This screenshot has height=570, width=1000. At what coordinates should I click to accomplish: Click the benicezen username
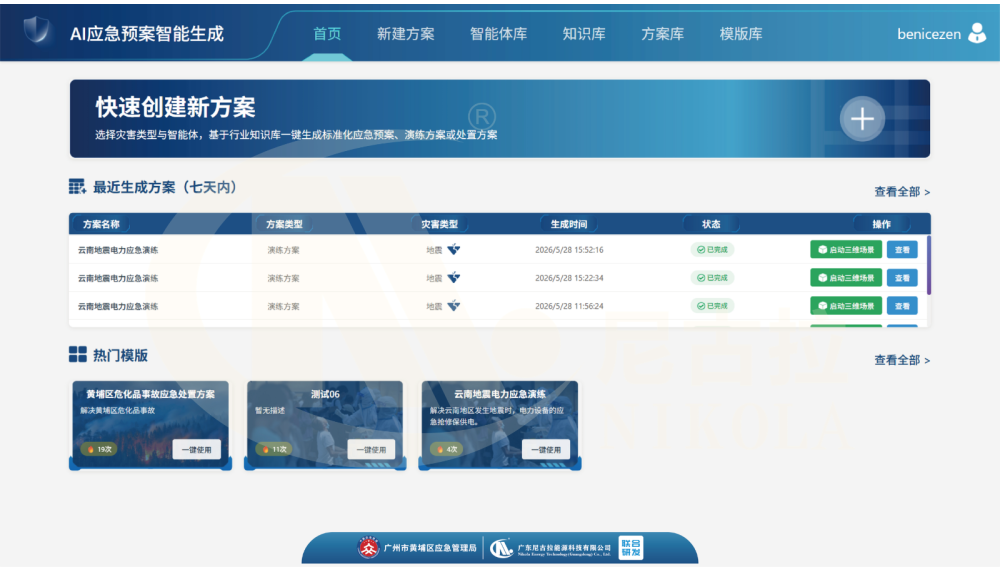tap(929, 34)
